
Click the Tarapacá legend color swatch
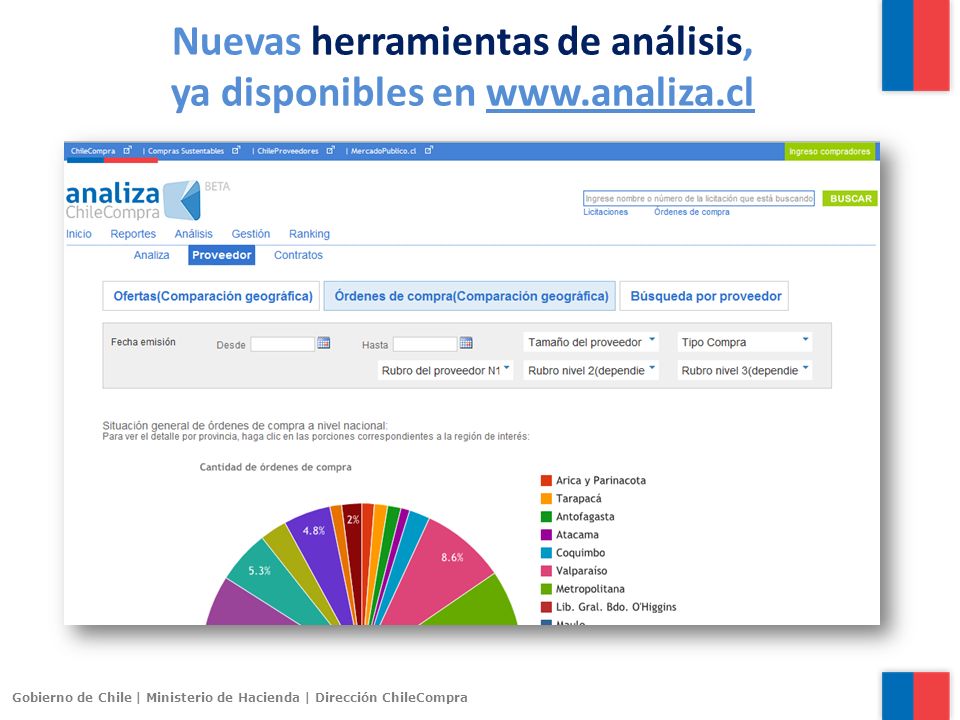point(547,498)
